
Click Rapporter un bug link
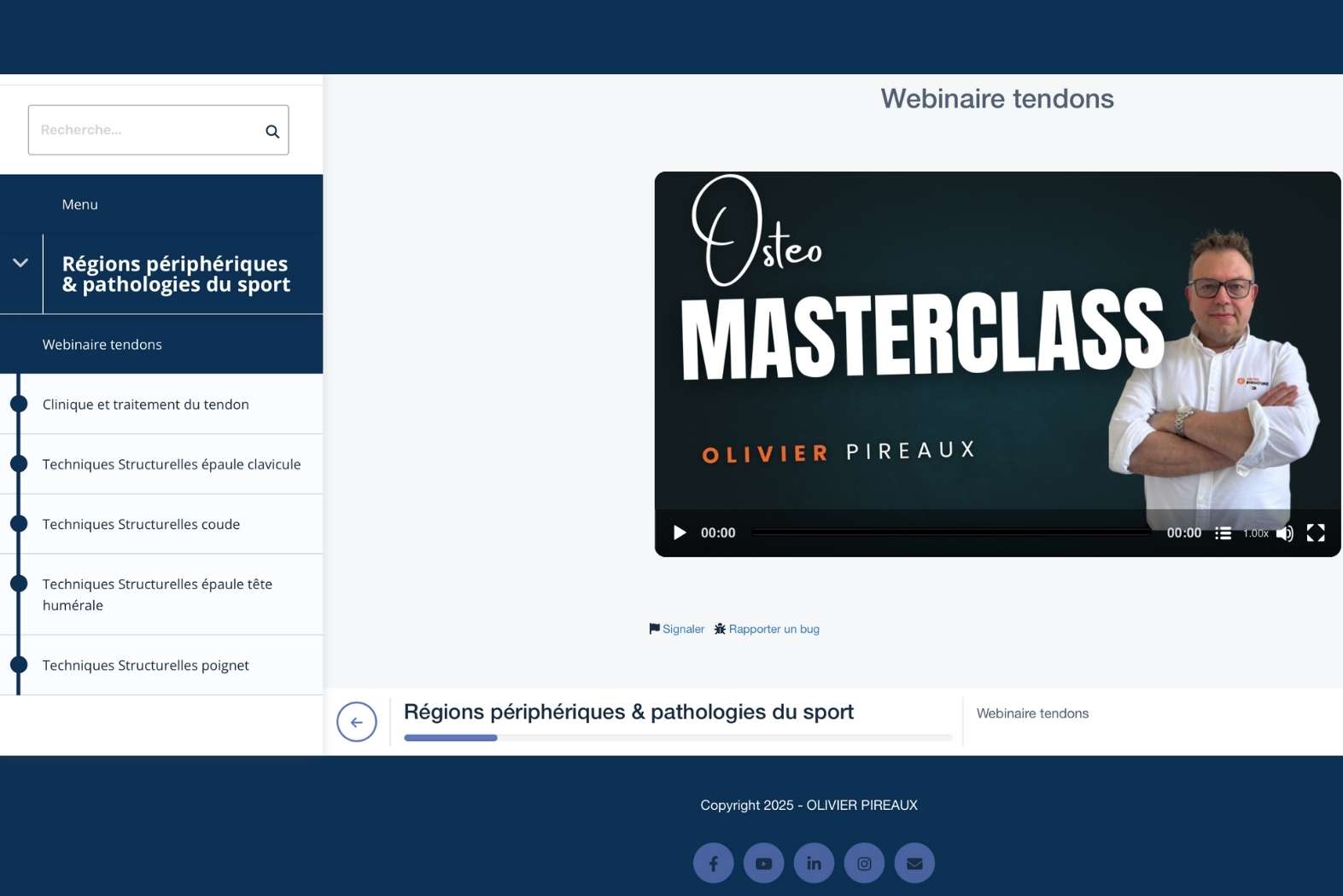click(x=767, y=629)
